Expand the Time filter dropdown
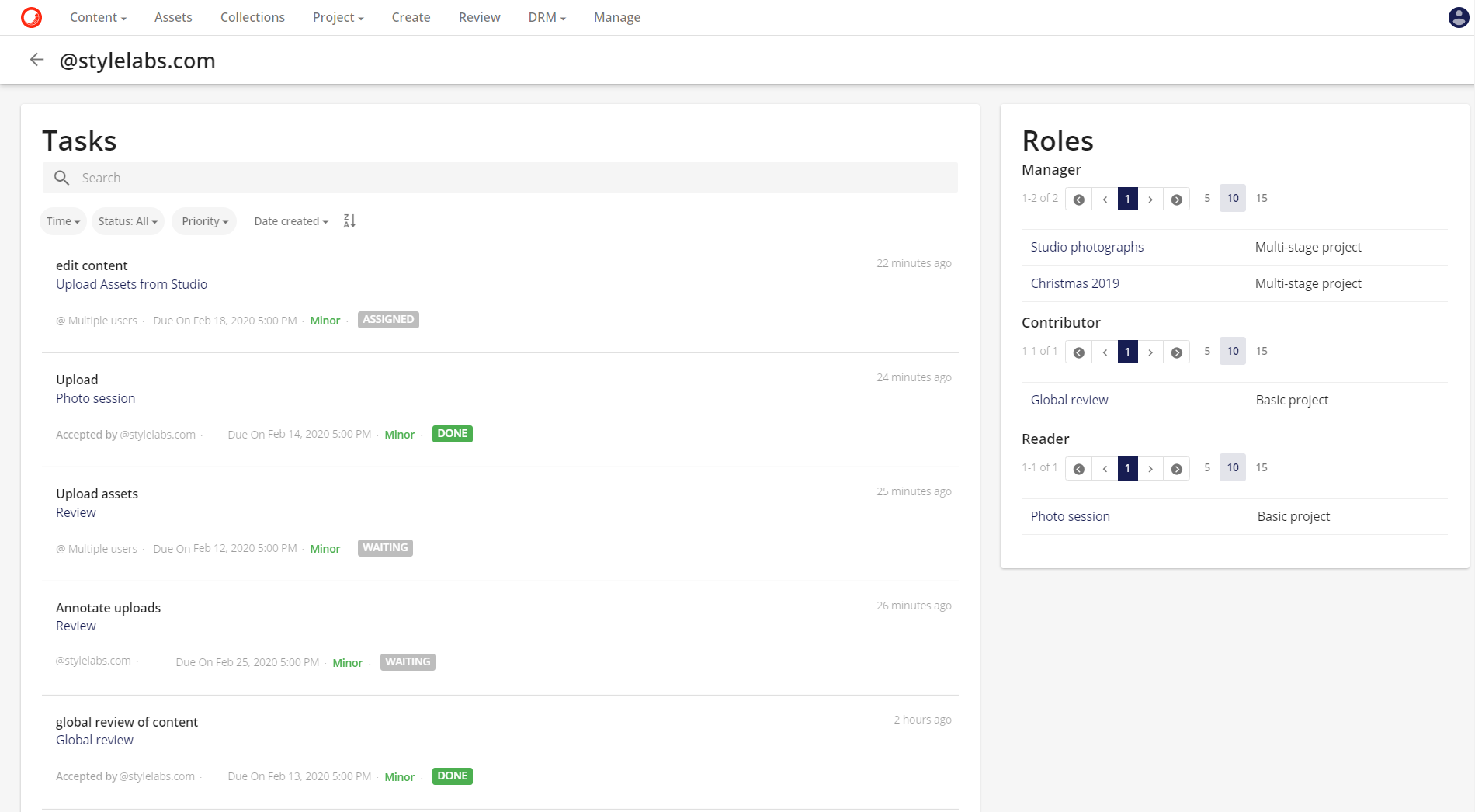1475x812 pixels. [62, 220]
